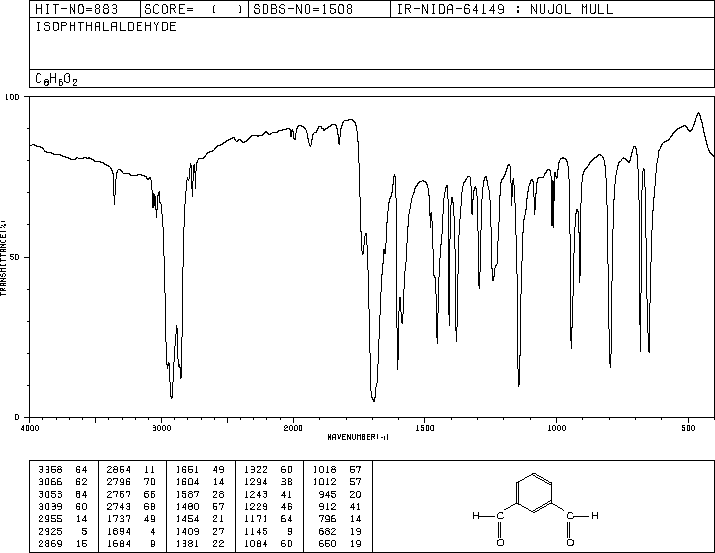The image size is (715, 553).
Task: Click the SCORE= ( ) header cell
Action: tap(193, 9)
